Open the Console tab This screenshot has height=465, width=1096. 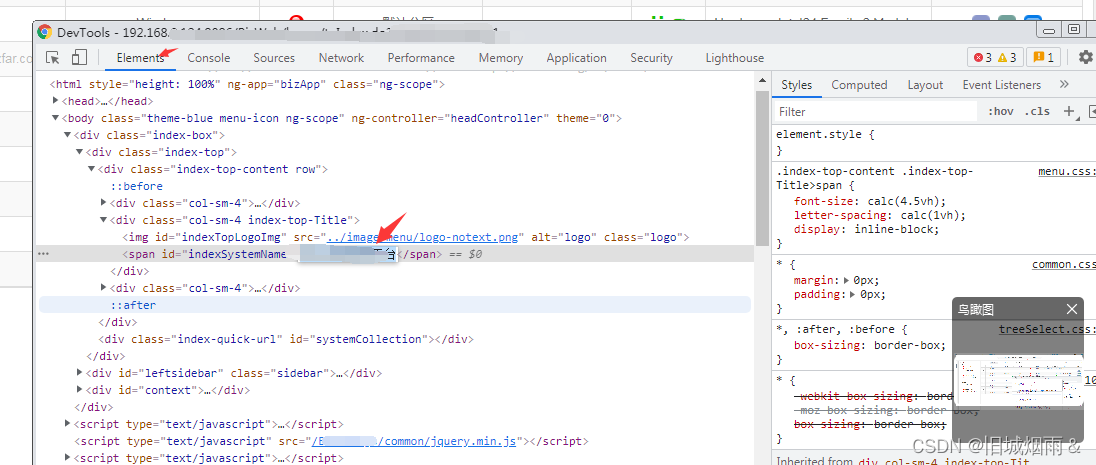[x=208, y=58]
